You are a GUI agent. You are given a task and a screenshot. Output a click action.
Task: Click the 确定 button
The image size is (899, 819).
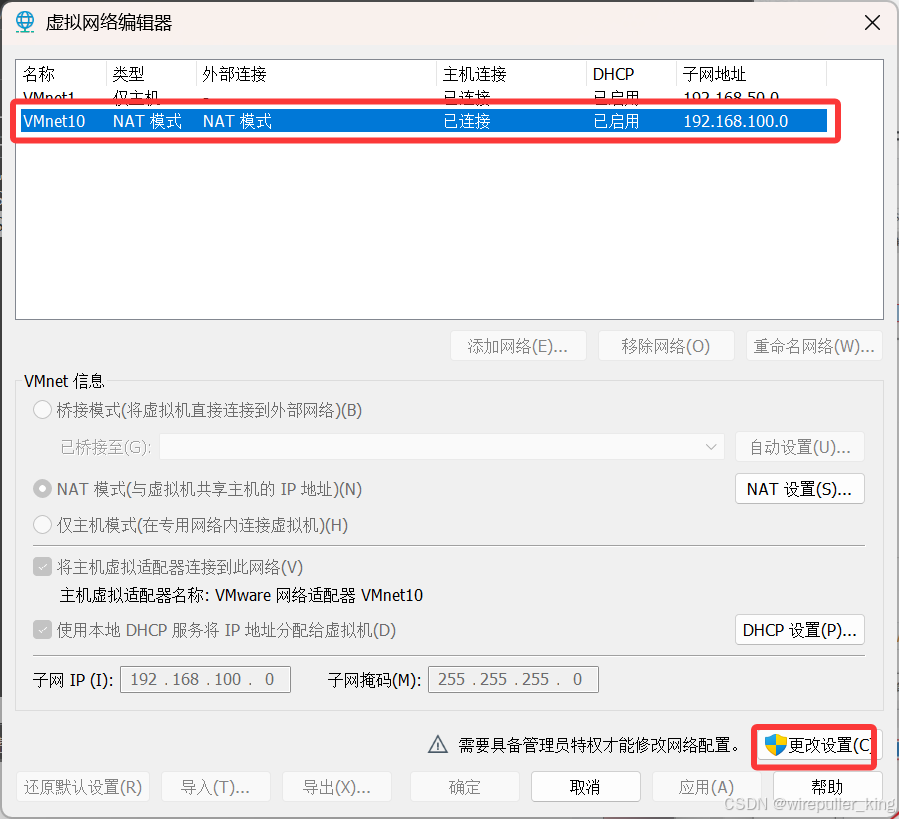coord(464,787)
